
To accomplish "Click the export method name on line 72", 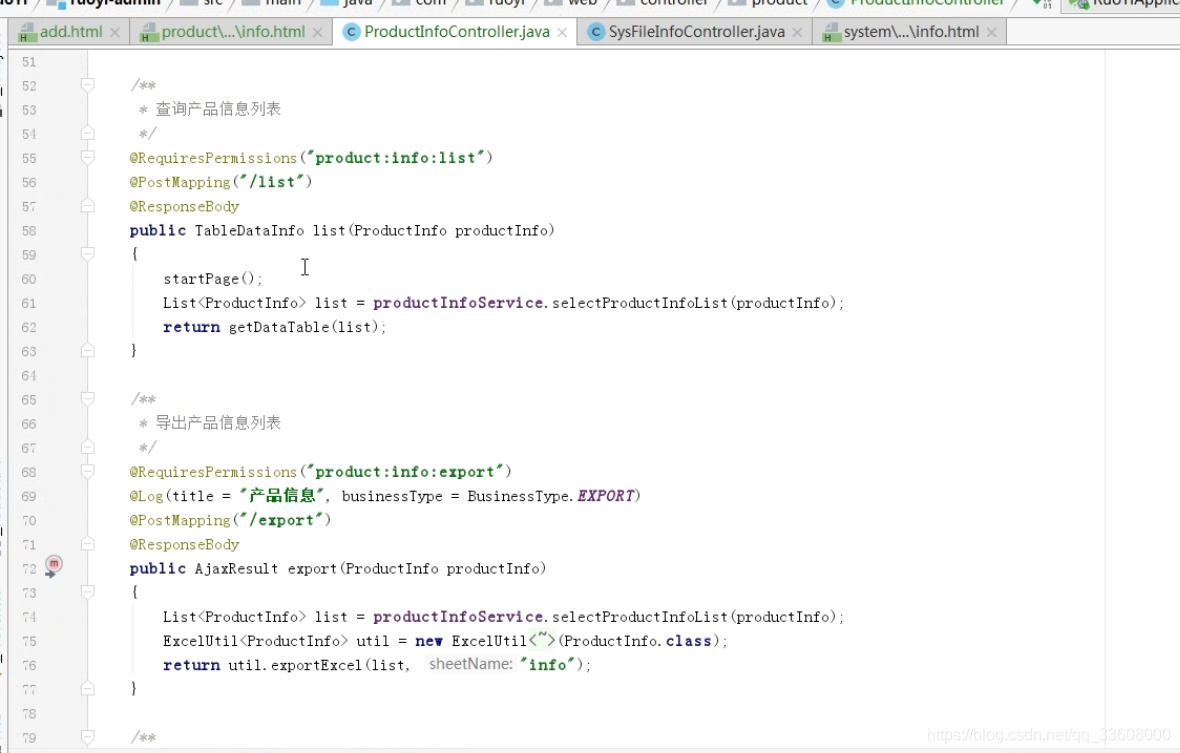I will pos(312,569).
